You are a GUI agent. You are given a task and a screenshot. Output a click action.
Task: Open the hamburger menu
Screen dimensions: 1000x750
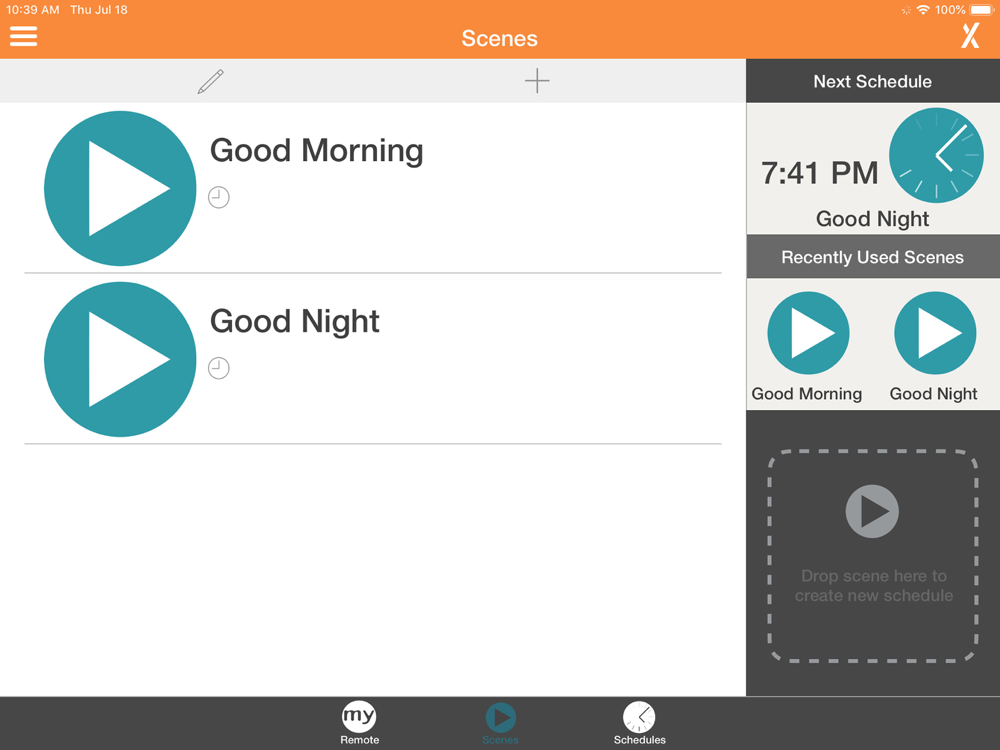click(24, 36)
